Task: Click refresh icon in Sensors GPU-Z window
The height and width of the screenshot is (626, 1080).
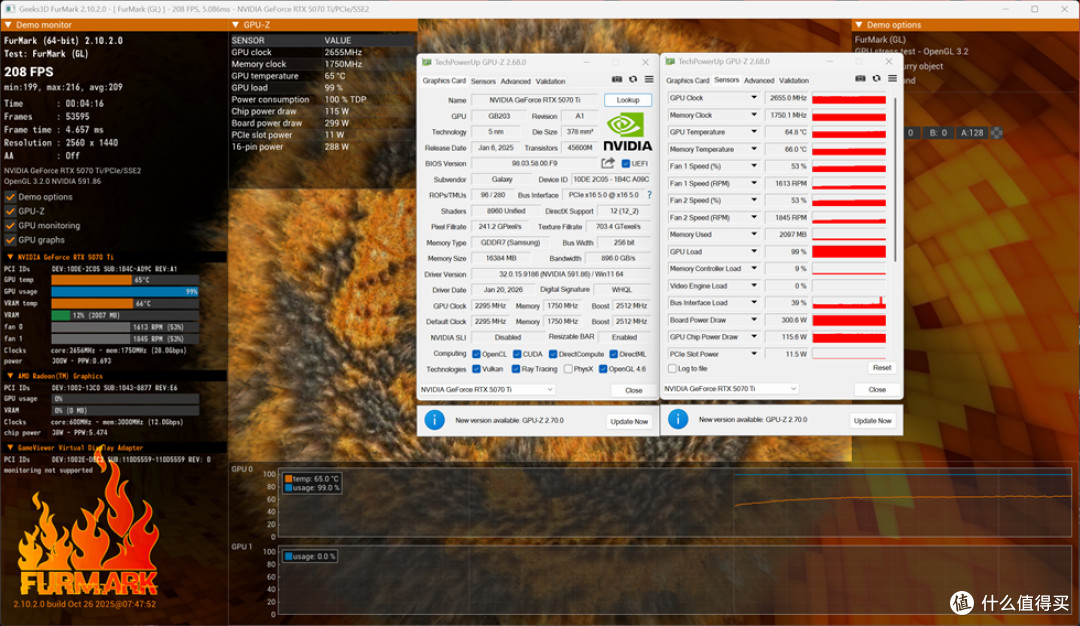Action: (x=876, y=79)
